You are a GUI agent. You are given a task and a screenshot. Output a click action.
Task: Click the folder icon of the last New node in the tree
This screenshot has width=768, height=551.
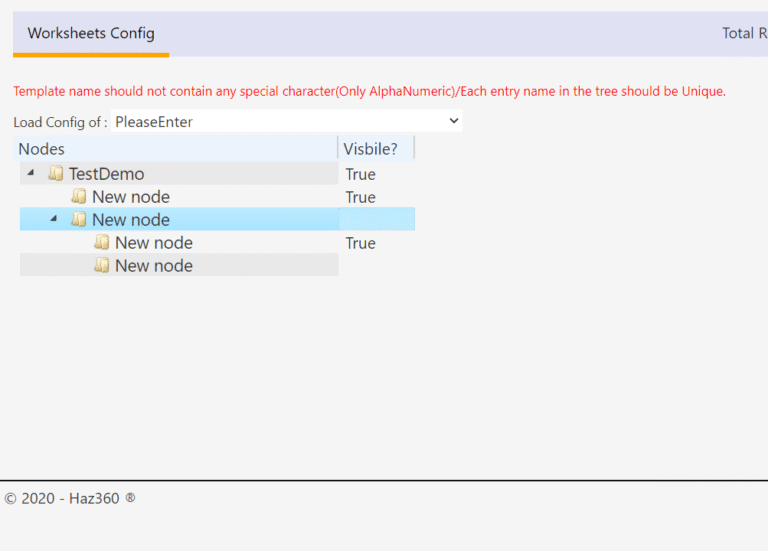coord(102,266)
